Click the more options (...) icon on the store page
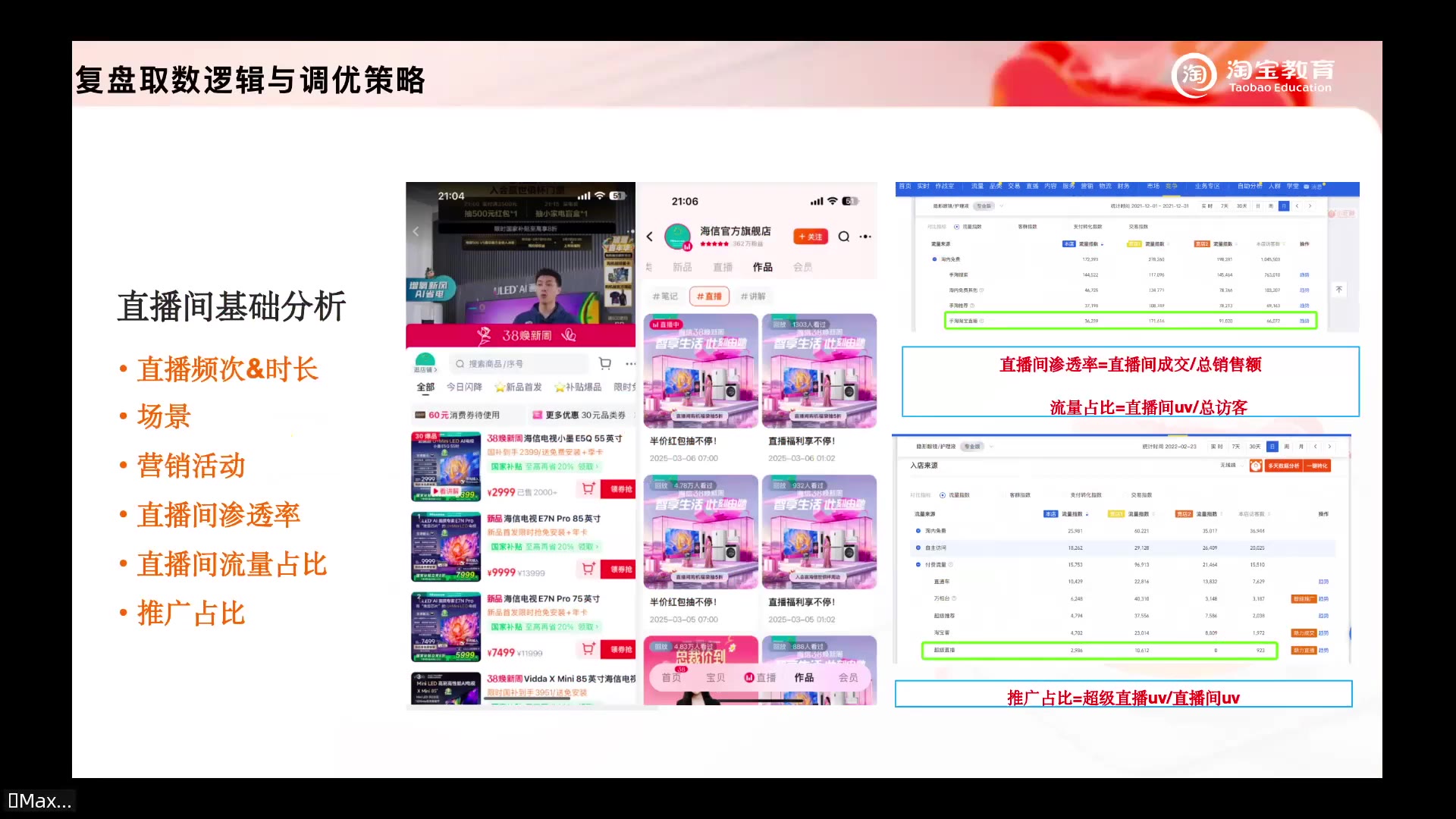 point(866,237)
